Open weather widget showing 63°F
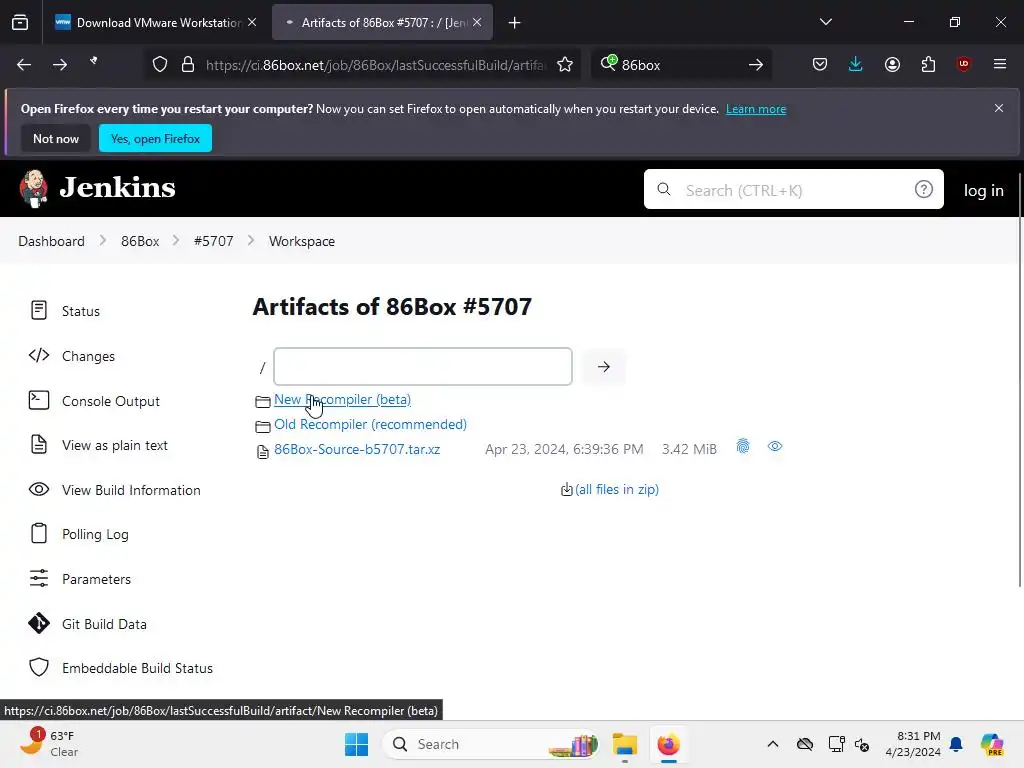 click(x=50, y=744)
